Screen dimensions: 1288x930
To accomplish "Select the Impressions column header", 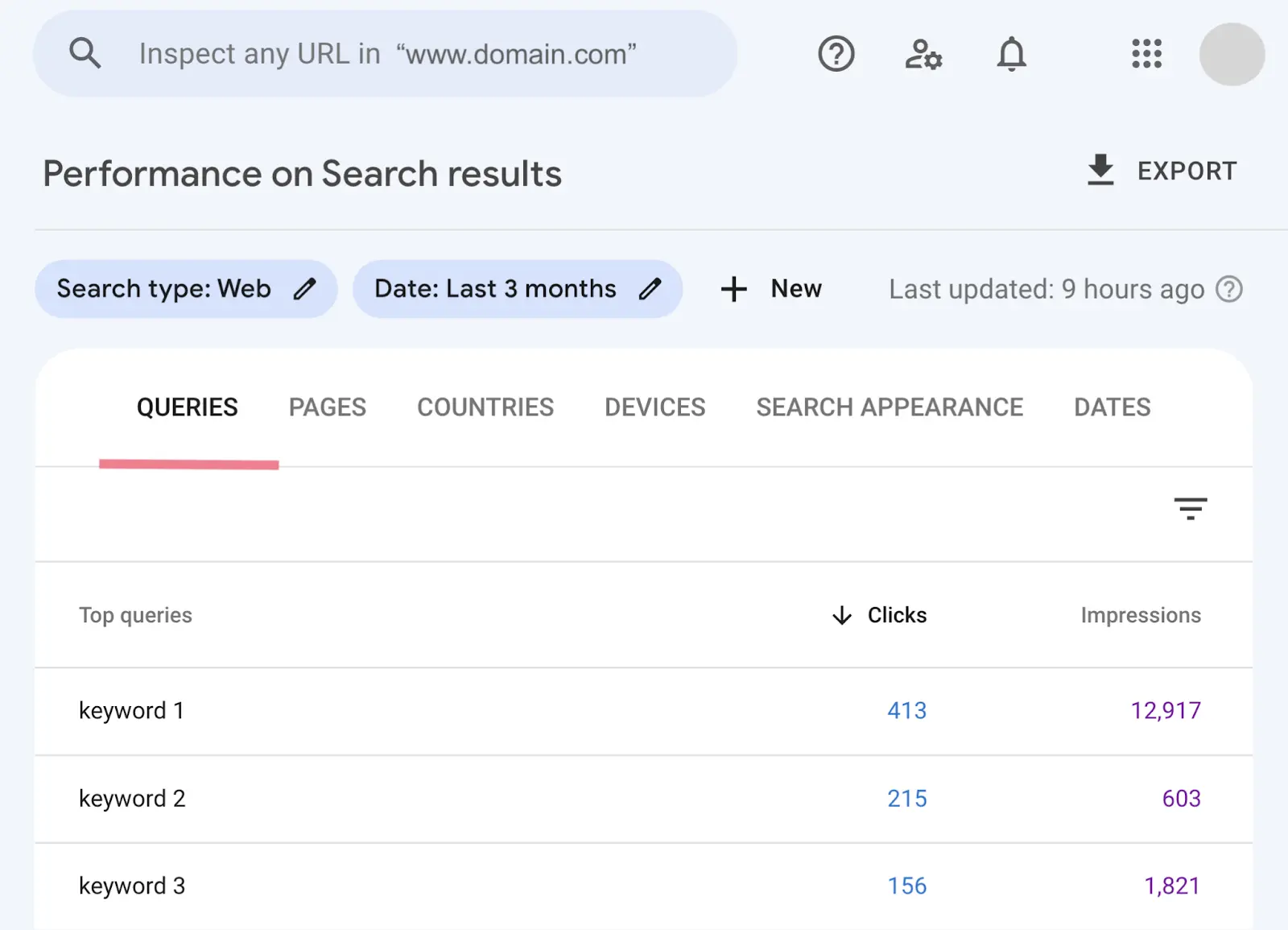I will click(x=1140, y=614).
